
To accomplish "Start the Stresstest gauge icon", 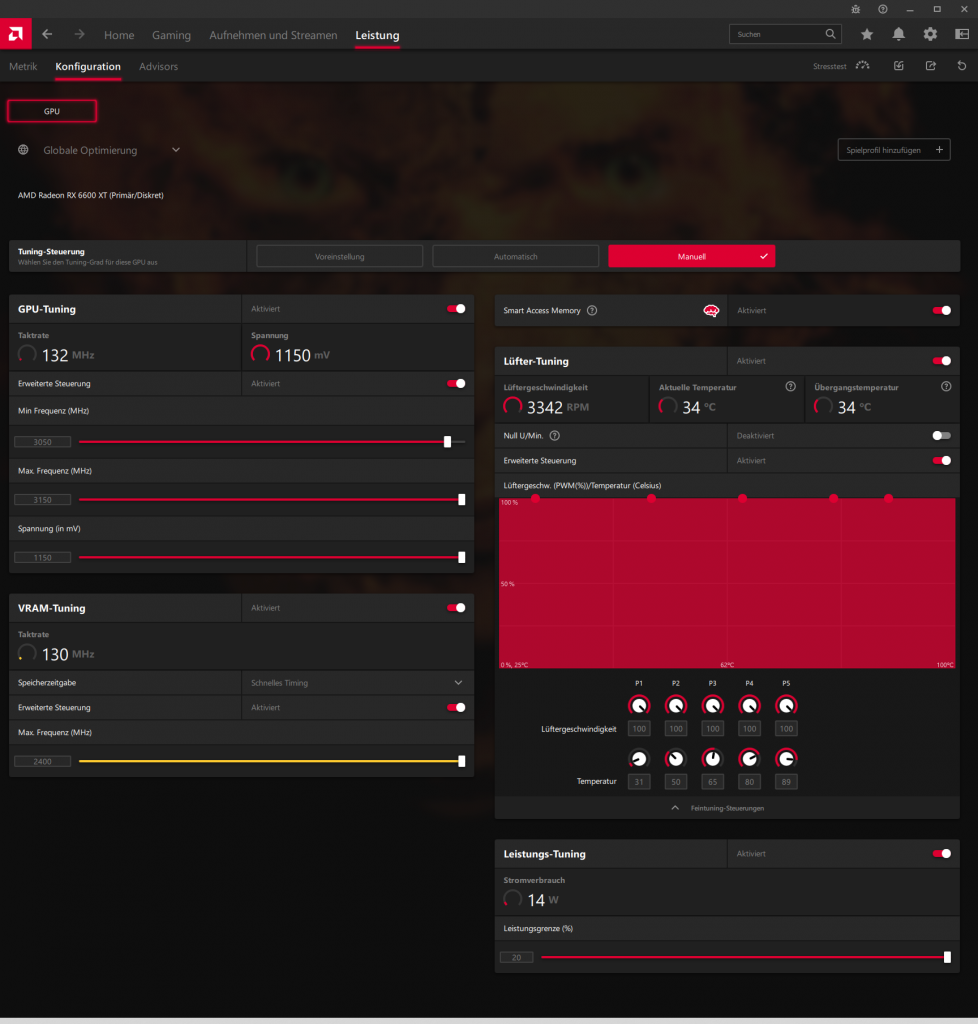I will pyautogui.click(x=862, y=65).
